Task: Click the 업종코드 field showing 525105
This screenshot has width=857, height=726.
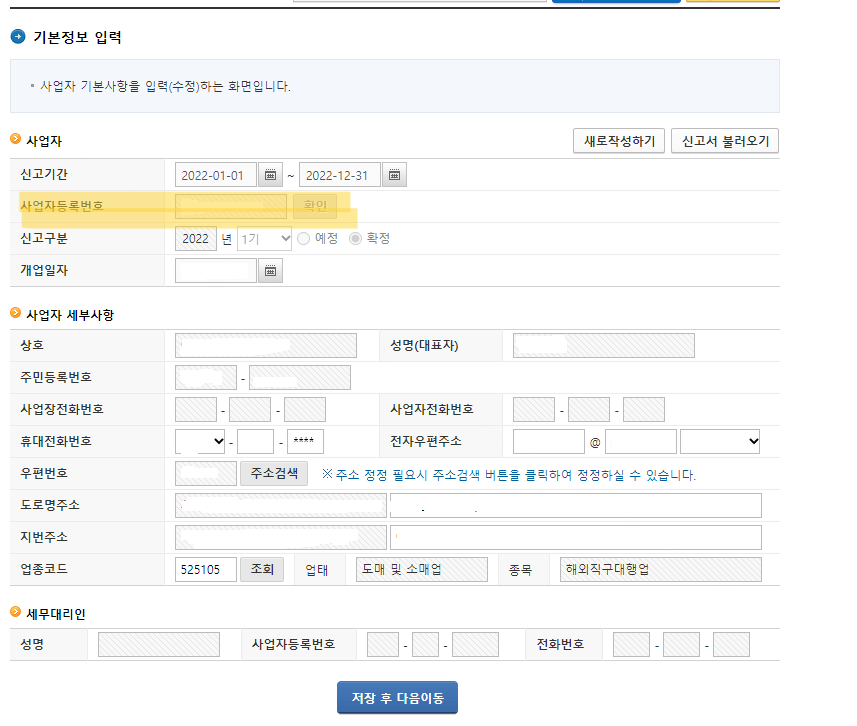Action: coord(205,569)
